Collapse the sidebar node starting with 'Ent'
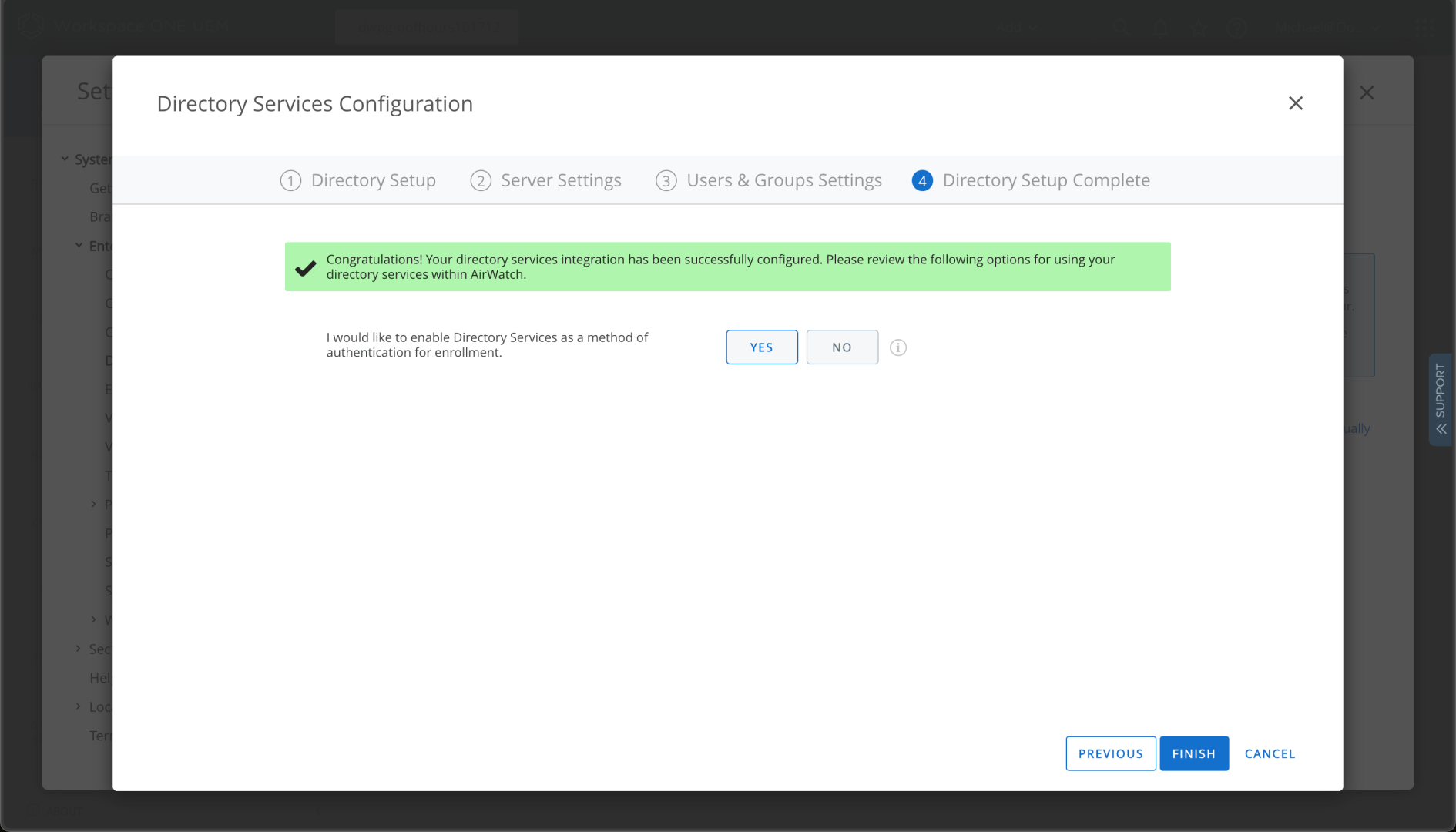 79,245
